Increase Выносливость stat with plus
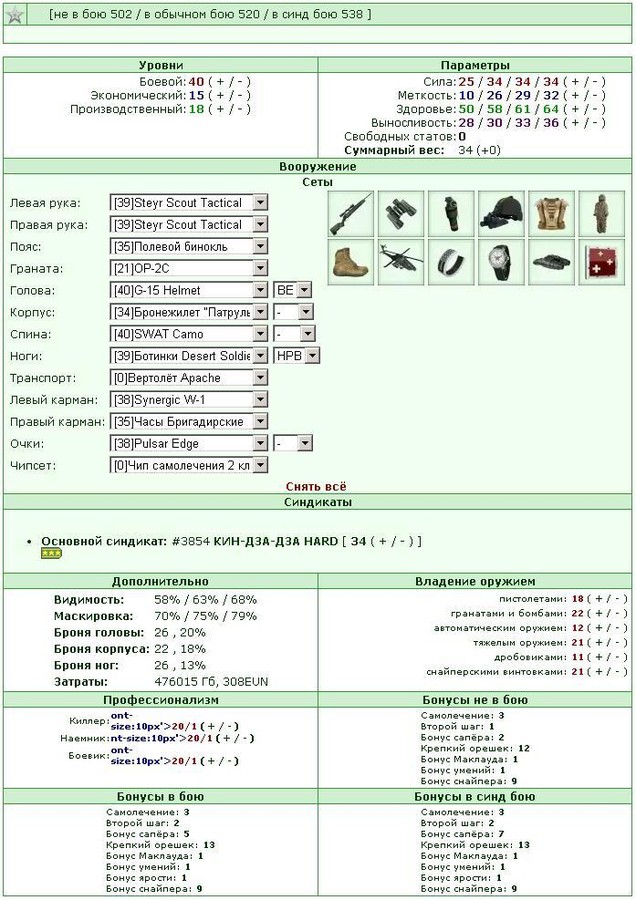This screenshot has height=900, width=636. (575, 122)
